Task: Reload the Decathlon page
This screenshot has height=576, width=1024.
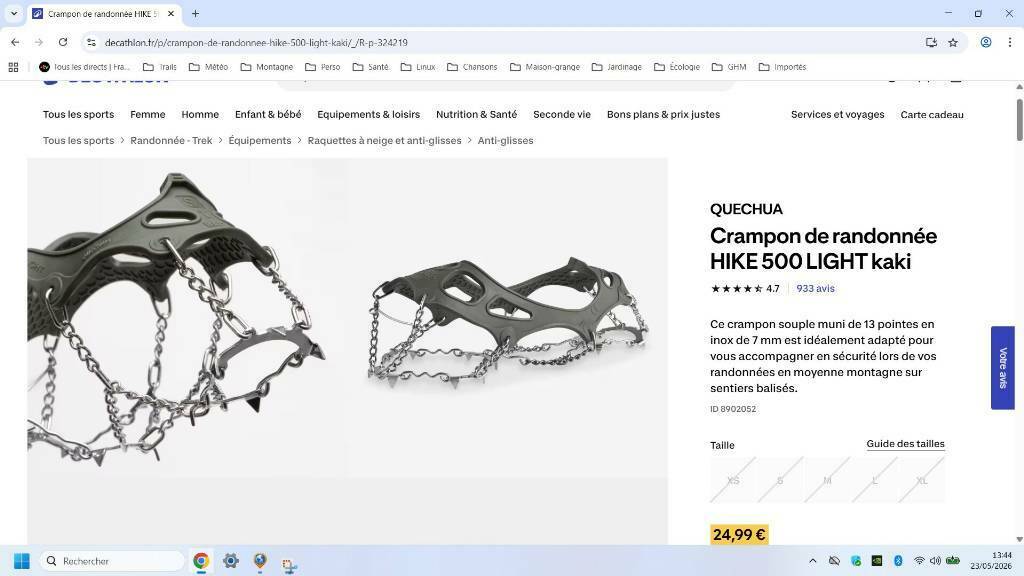Action: pos(63,42)
